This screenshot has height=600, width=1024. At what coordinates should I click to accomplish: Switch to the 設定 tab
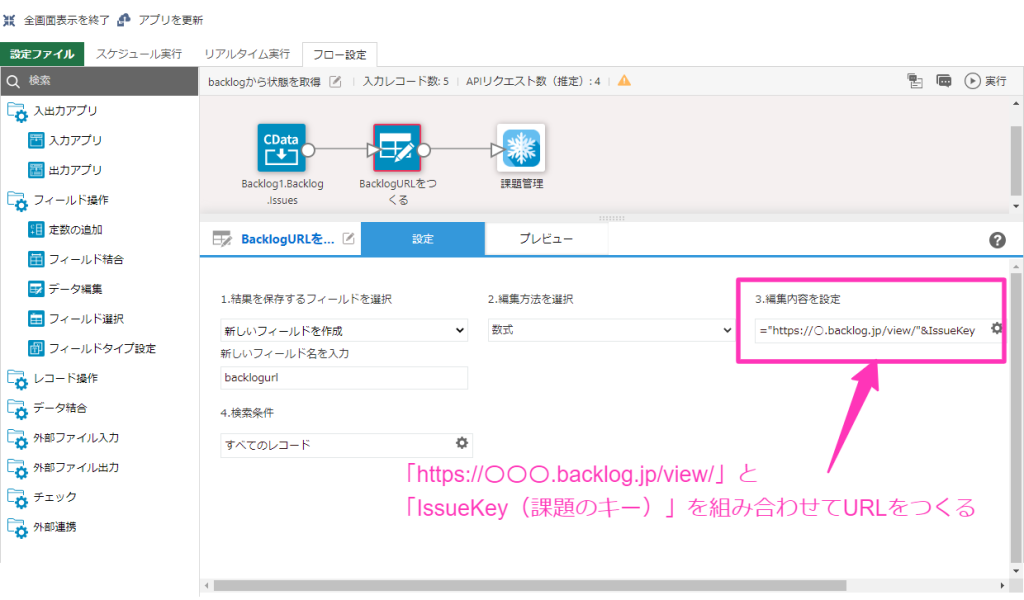point(423,239)
